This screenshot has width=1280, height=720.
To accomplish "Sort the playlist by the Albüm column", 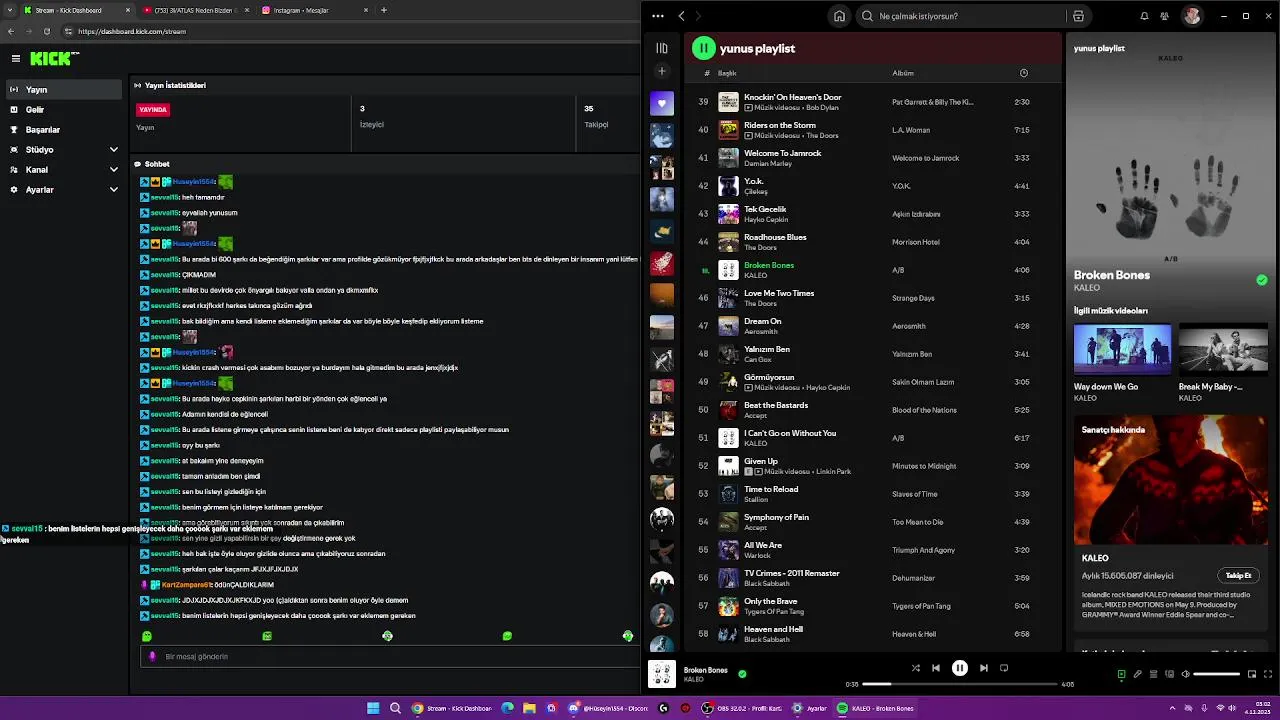I will (903, 73).
